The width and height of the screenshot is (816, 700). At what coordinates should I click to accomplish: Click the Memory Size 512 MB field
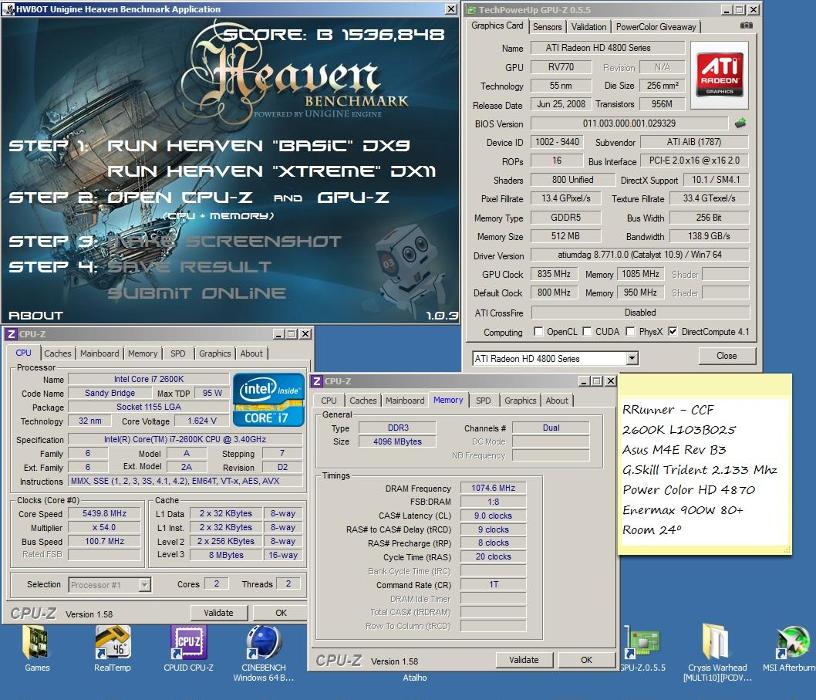point(565,236)
